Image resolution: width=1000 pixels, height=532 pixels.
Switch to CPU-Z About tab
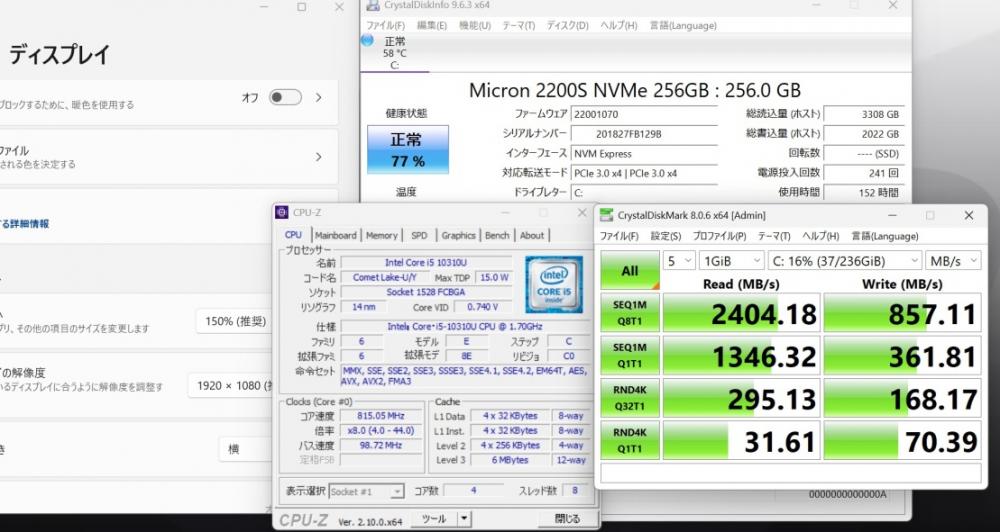click(x=532, y=235)
